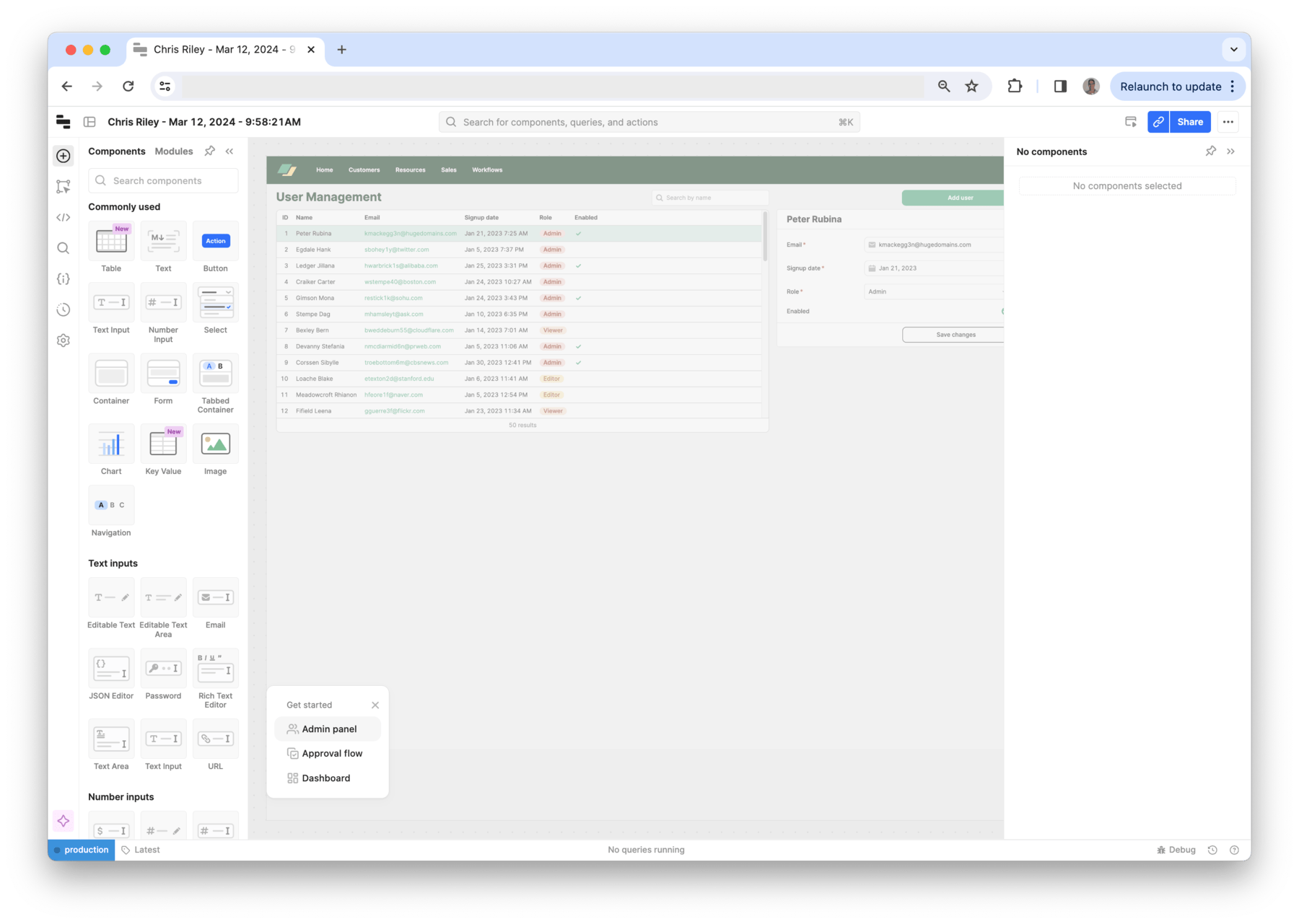Toggle the browser side panel icon
The image size is (1299, 924).
[1060, 87]
